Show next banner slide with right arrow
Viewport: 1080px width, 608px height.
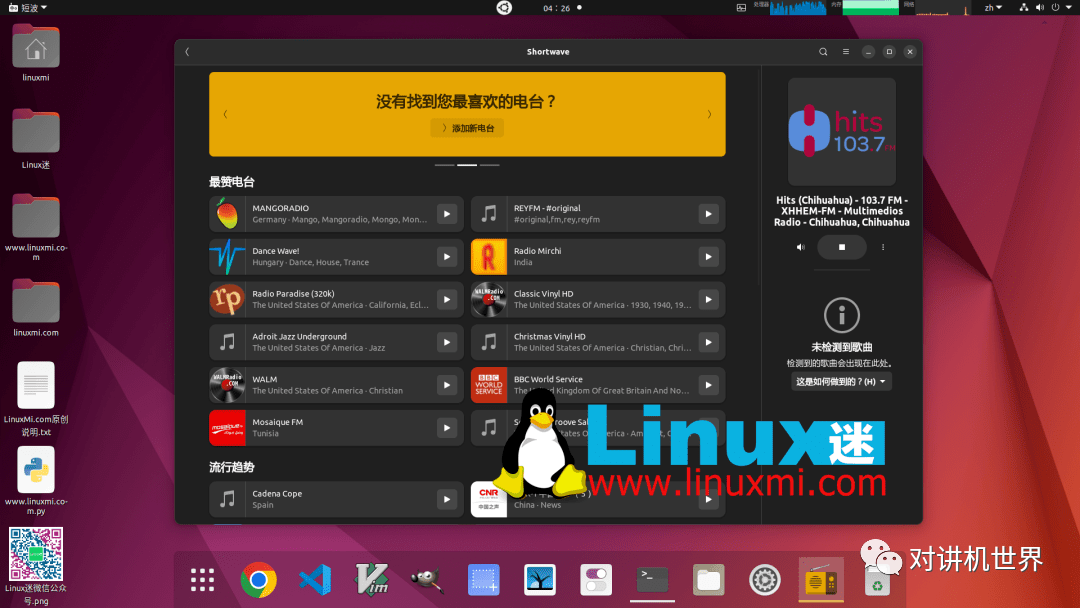pyautogui.click(x=709, y=114)
